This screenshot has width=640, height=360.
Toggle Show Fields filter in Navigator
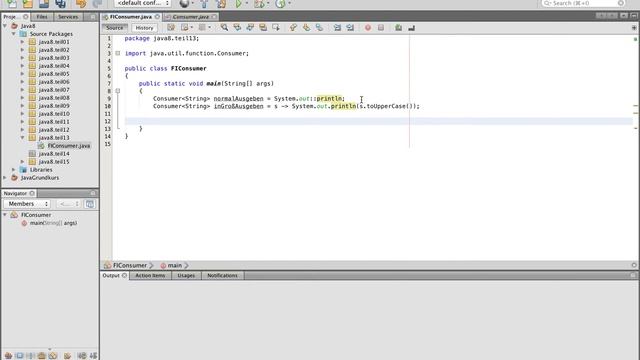20,356
